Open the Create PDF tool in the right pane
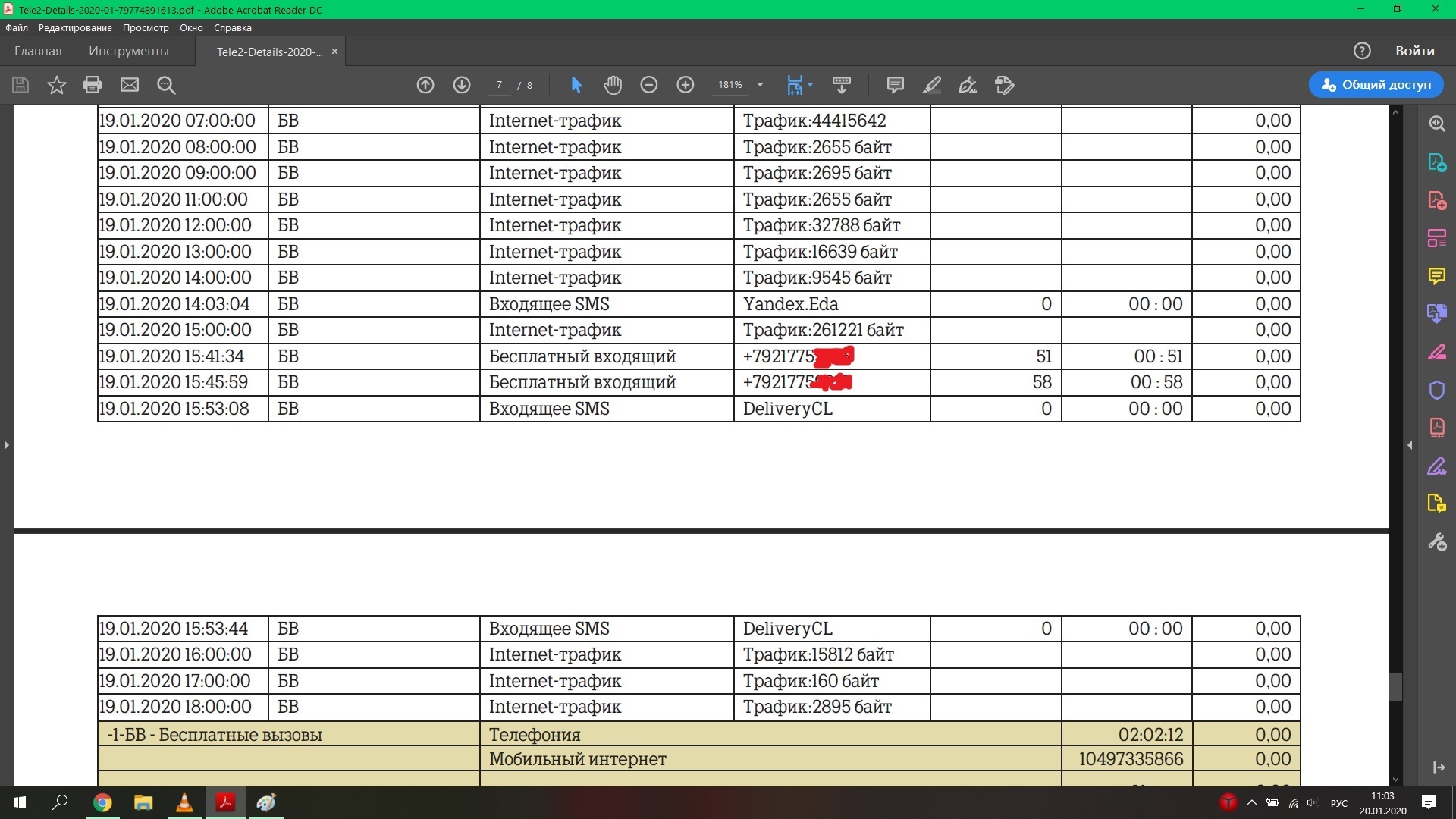1456x819 pixels. point(1437,200)
